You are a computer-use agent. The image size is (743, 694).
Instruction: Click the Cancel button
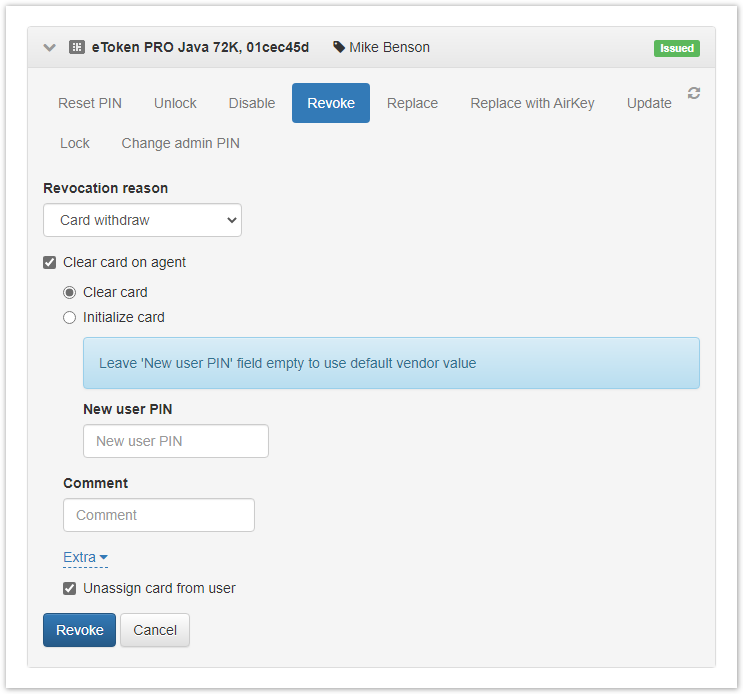pos(155,630)
